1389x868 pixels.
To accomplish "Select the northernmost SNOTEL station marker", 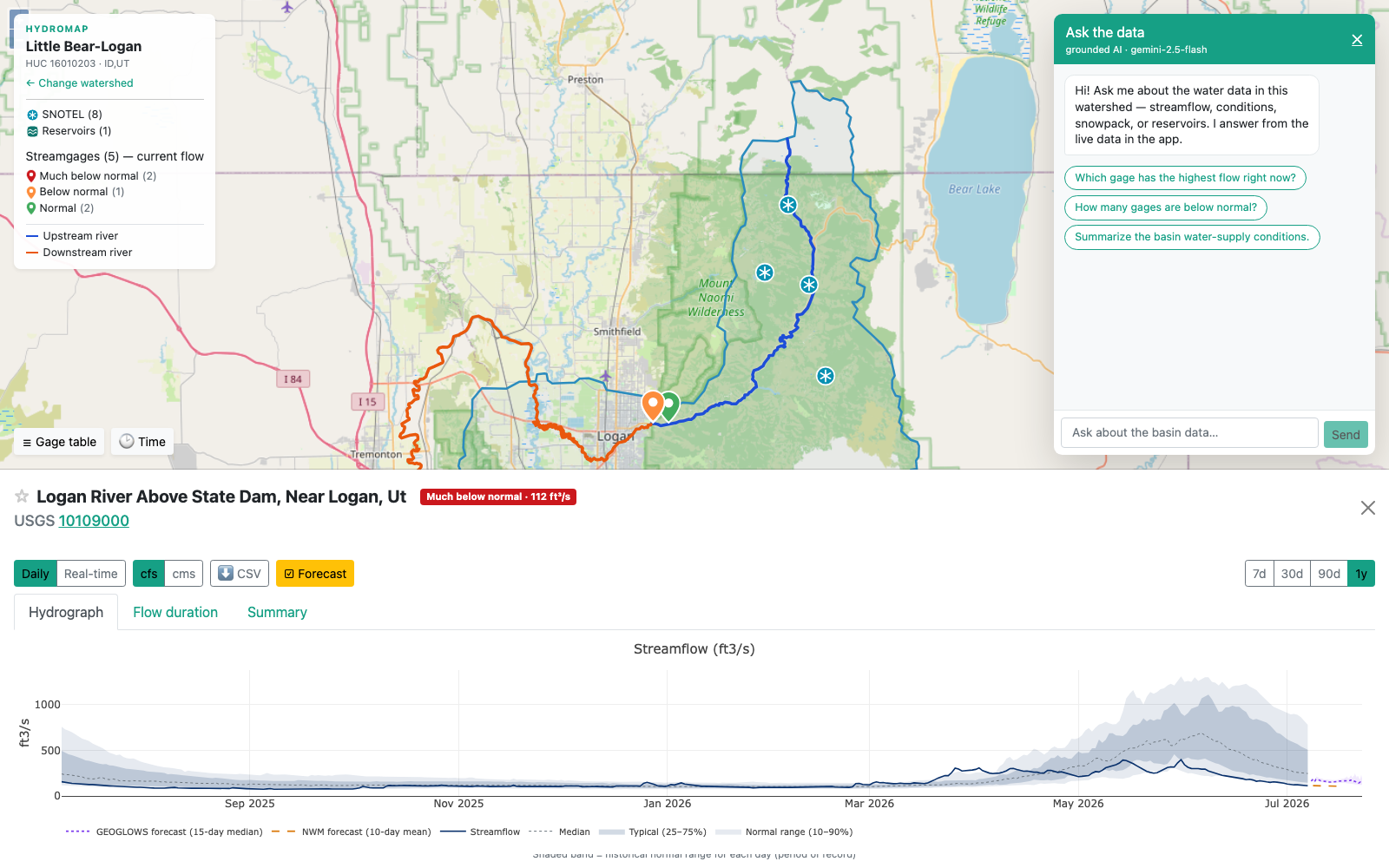I will 787,205.
